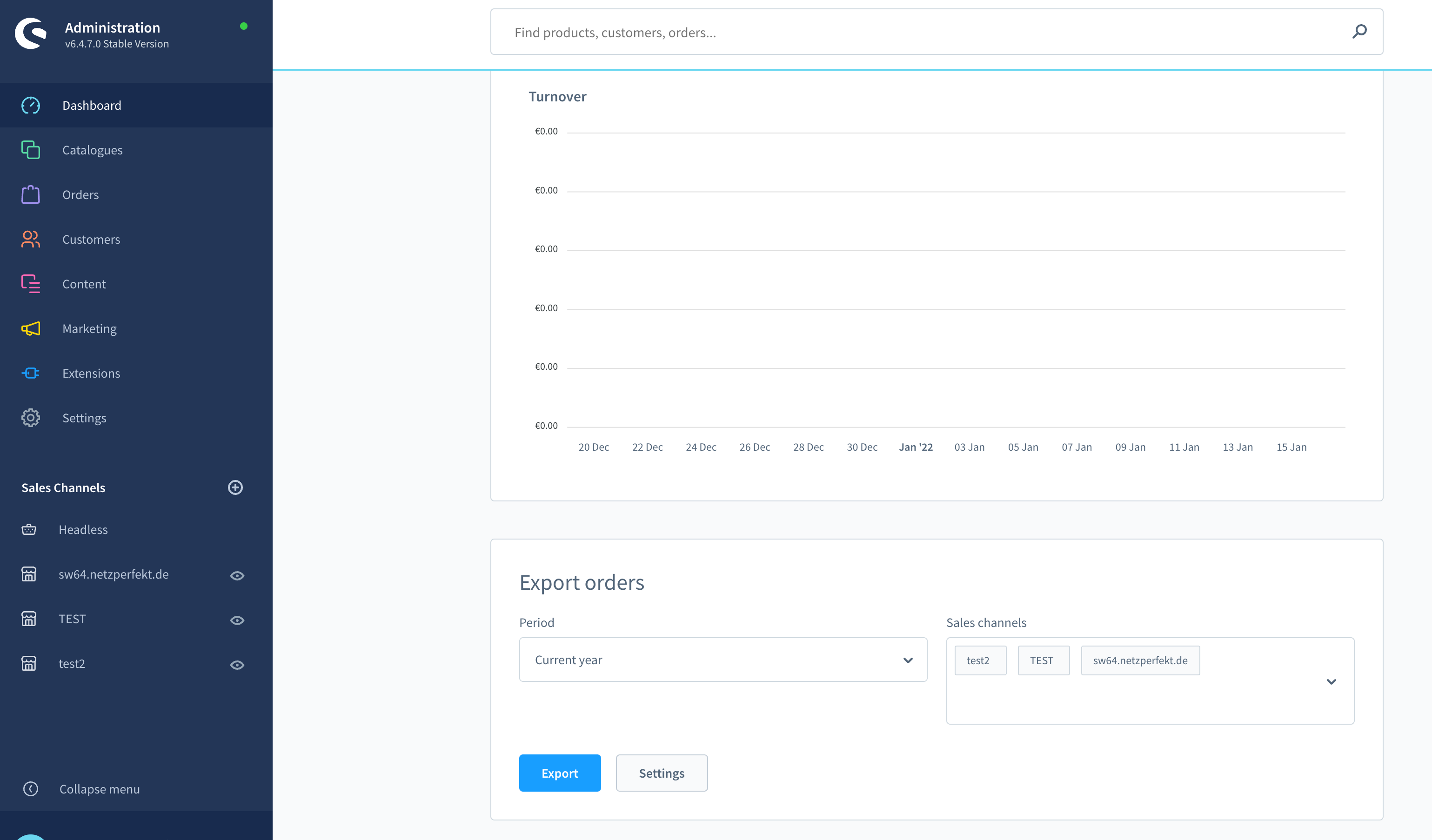This screenshot has height=840, width=1432.
Task: Click the v6.4.7.0 Stable Version text
Action: click(x=116, y=44)
